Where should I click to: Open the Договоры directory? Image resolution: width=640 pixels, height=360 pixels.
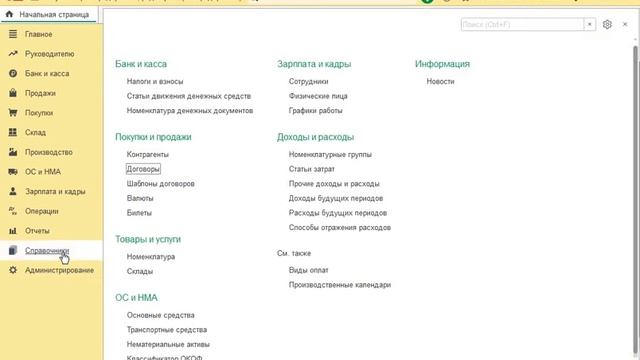[143, 169]
